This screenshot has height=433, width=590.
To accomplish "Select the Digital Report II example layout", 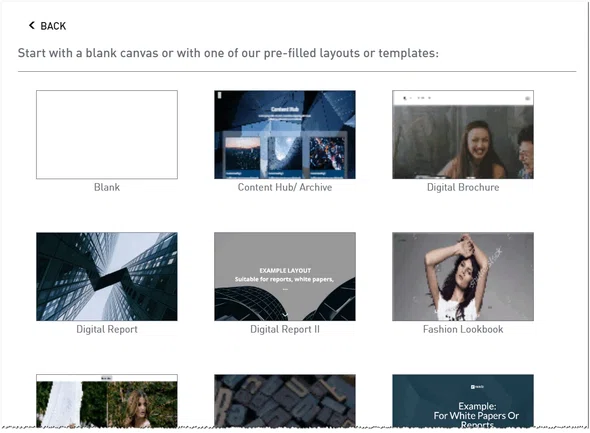I will (285, 277).
